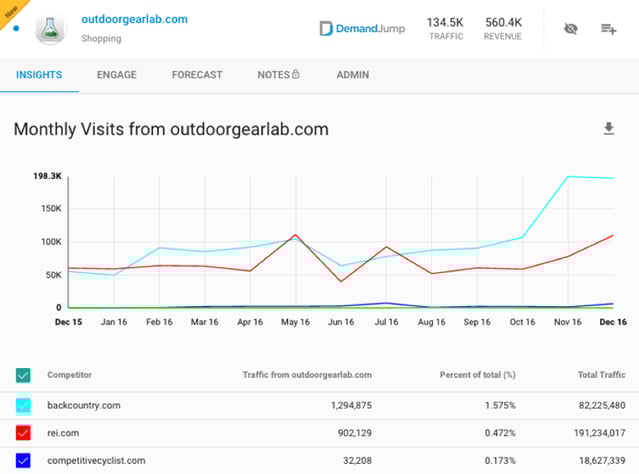Click the Shopping category label
The width and height of the screenshot is (639, 474).
click(x=101, y=39)
